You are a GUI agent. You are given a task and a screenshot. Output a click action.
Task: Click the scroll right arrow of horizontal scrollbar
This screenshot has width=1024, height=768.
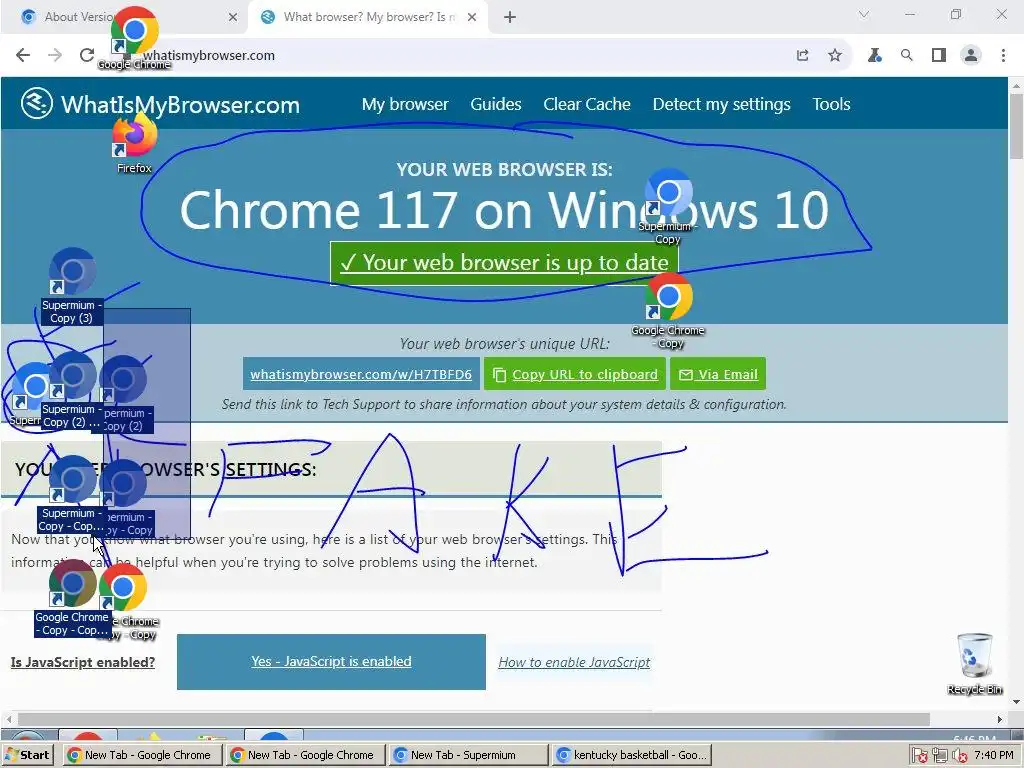click(1000, 719)
